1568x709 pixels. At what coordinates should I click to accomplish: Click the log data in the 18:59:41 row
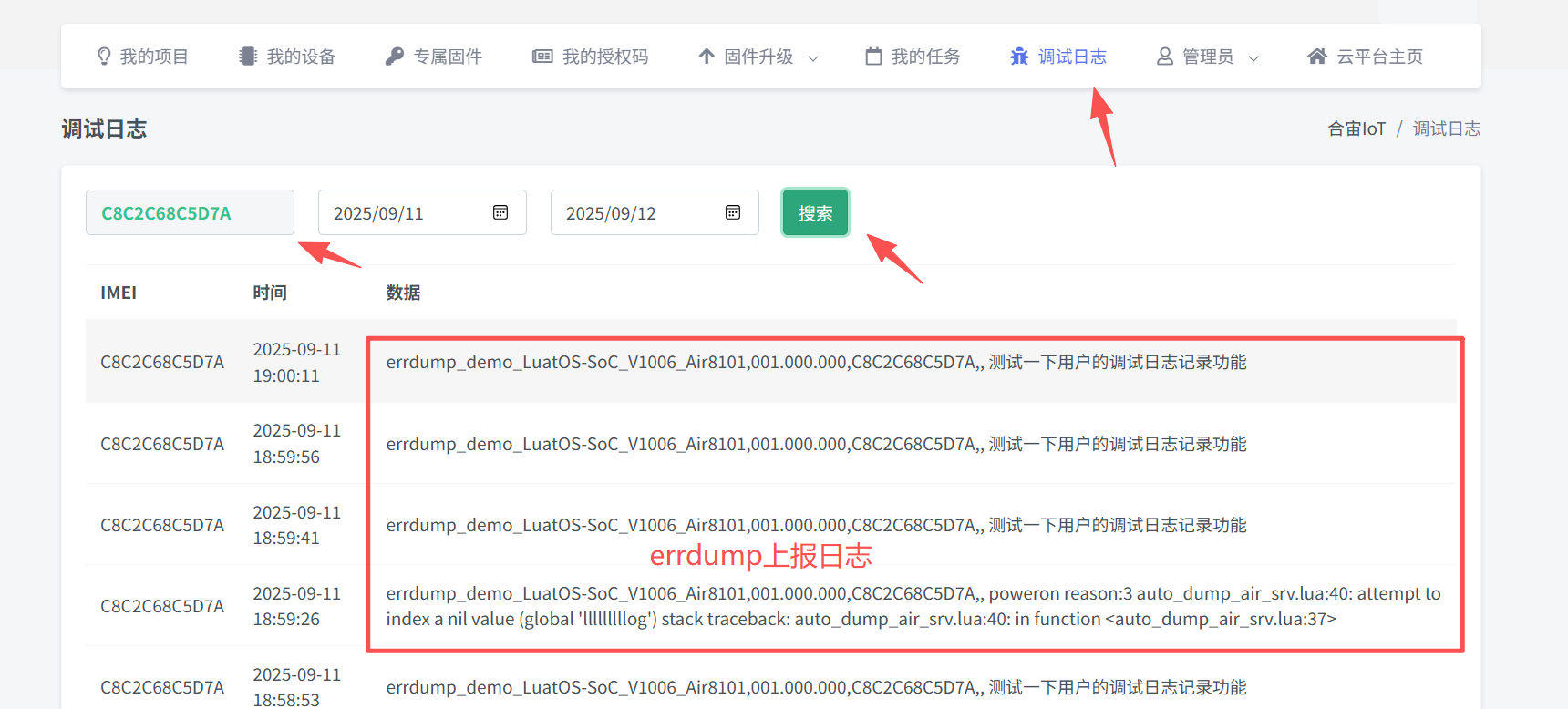[x=816, y=525]
